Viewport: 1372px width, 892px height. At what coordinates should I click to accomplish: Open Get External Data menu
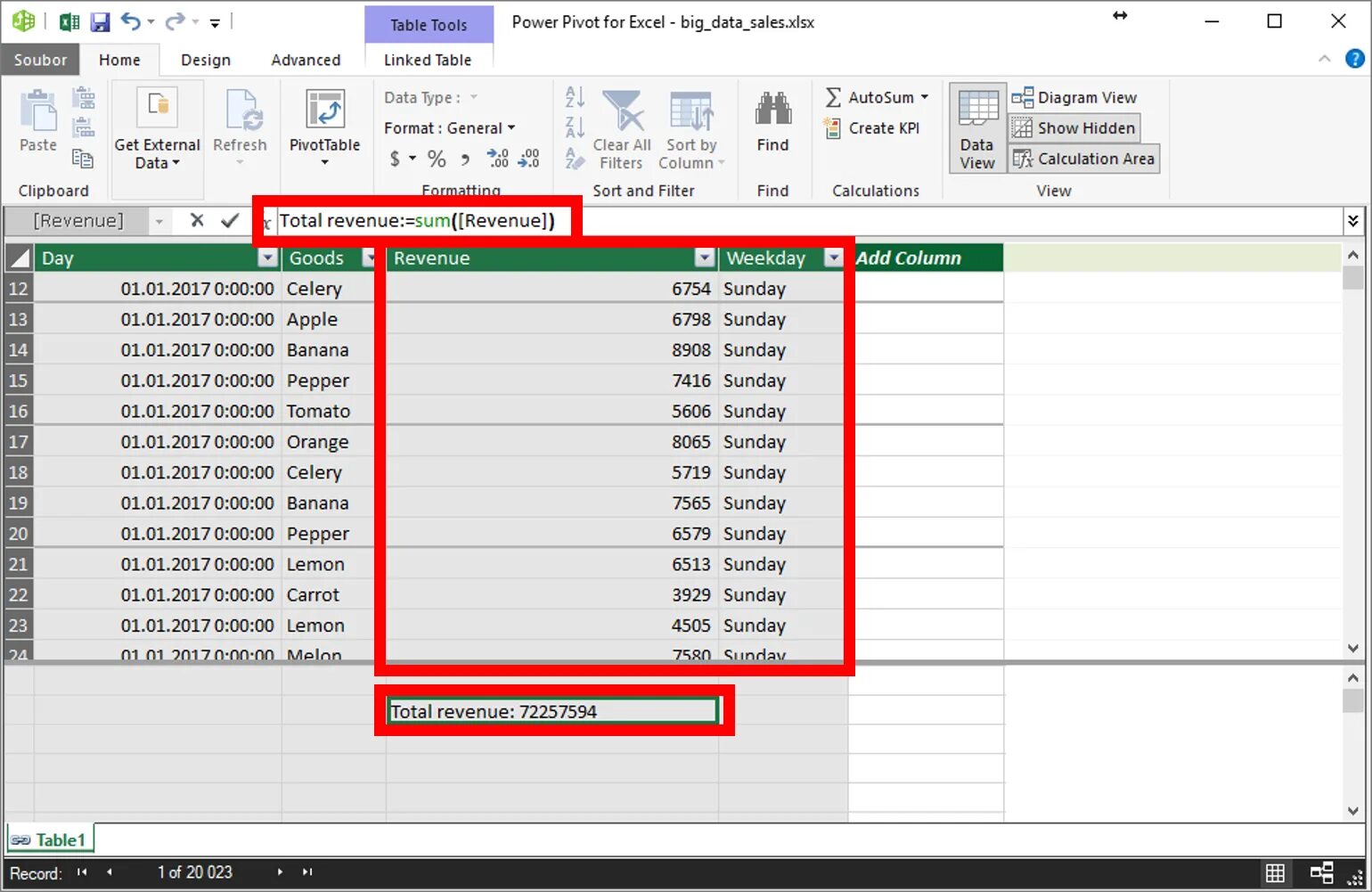(158, 128)
